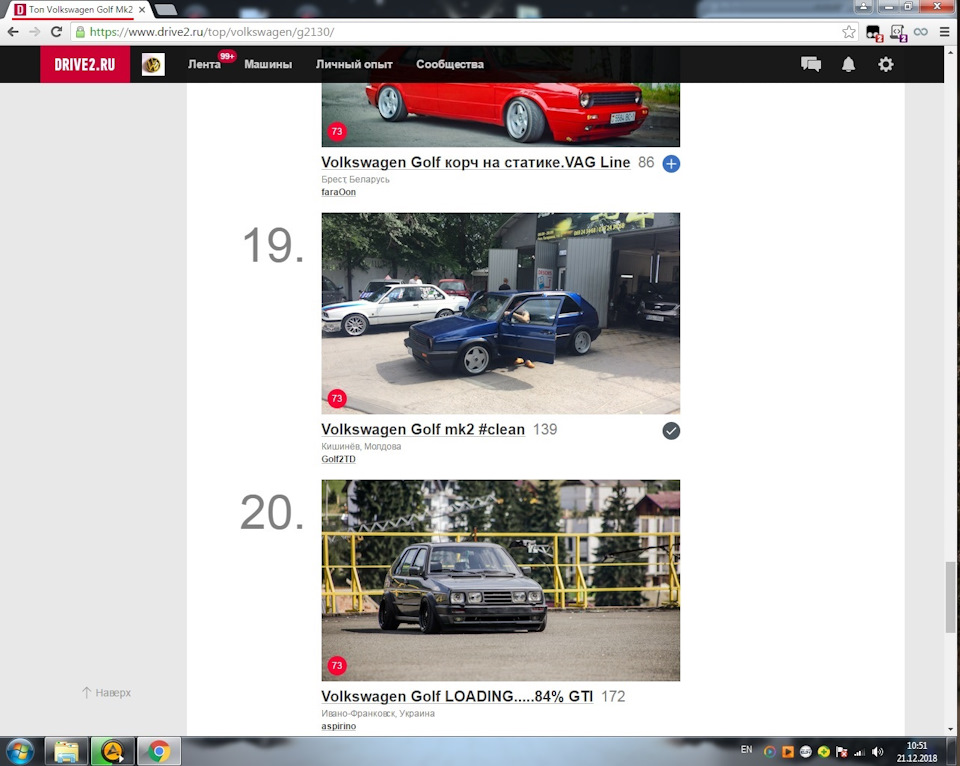Click the 99+ badge on Лента
The image size is (960, 766).
click(x=227, y=56)
